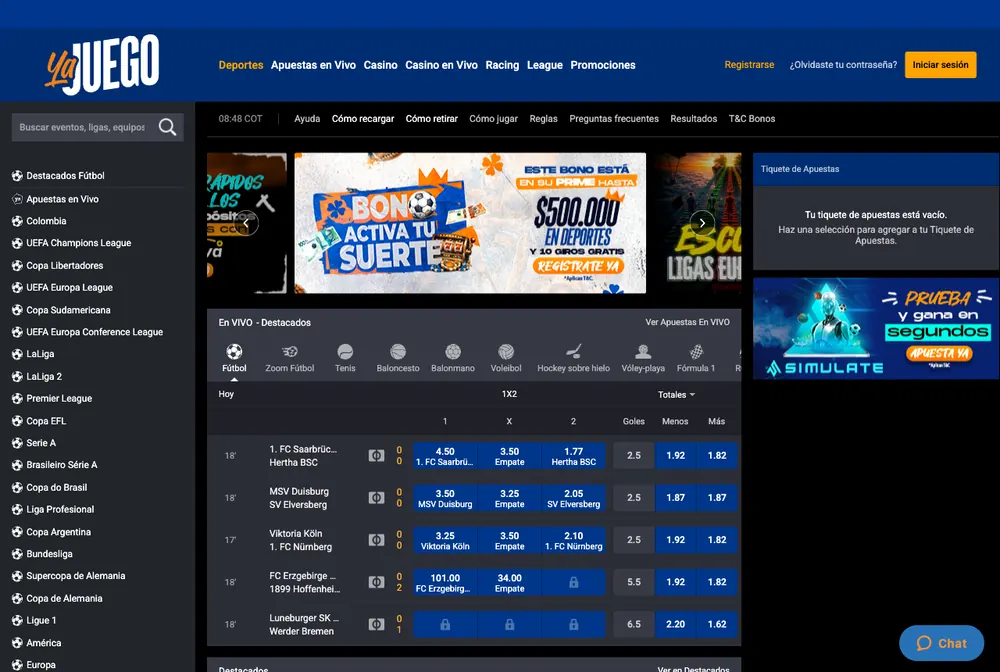Image resolution: width=1000 pixels, height=672 pixels.
Task: Expand the Totales market dropdown
Action: tap(676, 395)
